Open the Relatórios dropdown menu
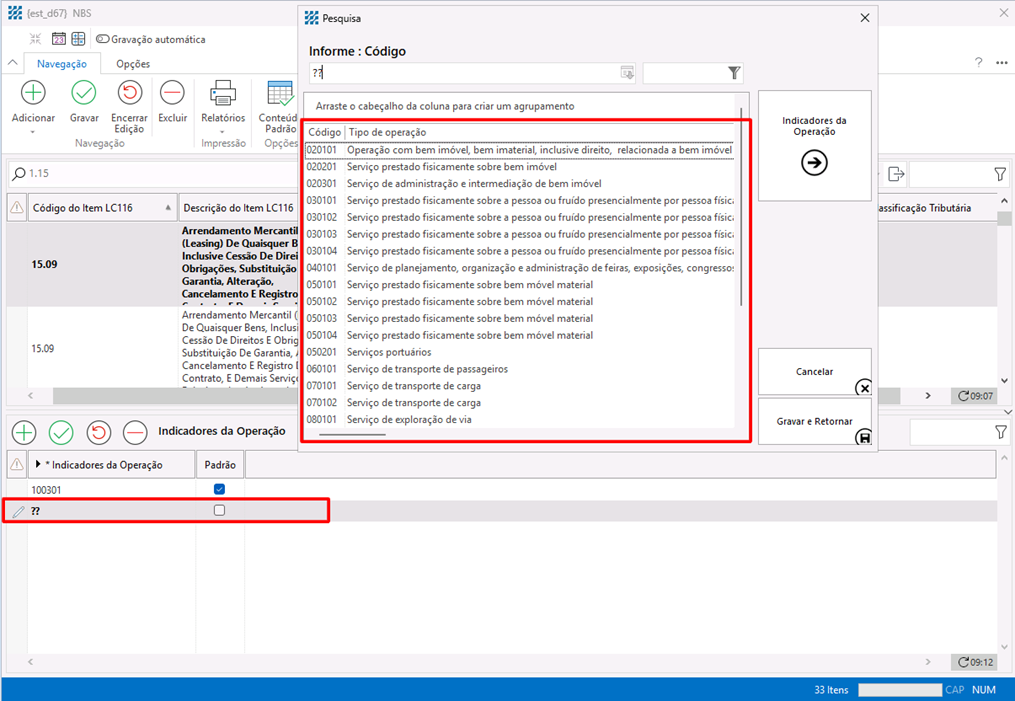Image resolution: width=1015 pixels, height=701 pixels. click(x=222, y=132)
